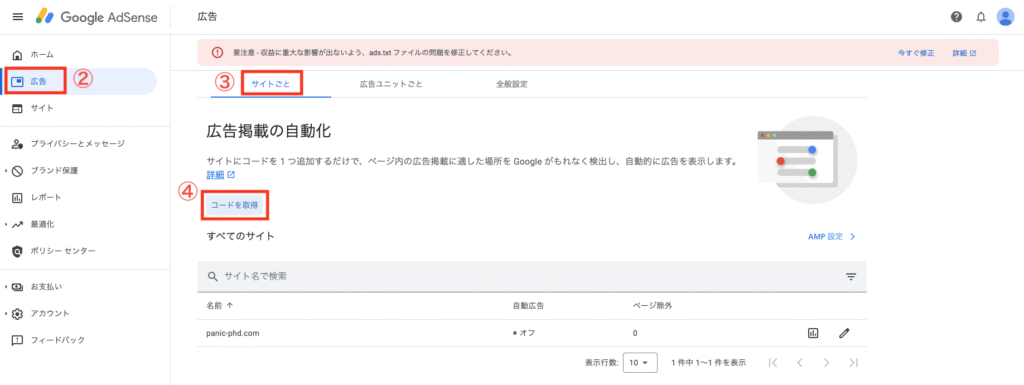Click the search magnifier icon in site search
Screen dimensions: 1024x385
[x=212, y=276]
